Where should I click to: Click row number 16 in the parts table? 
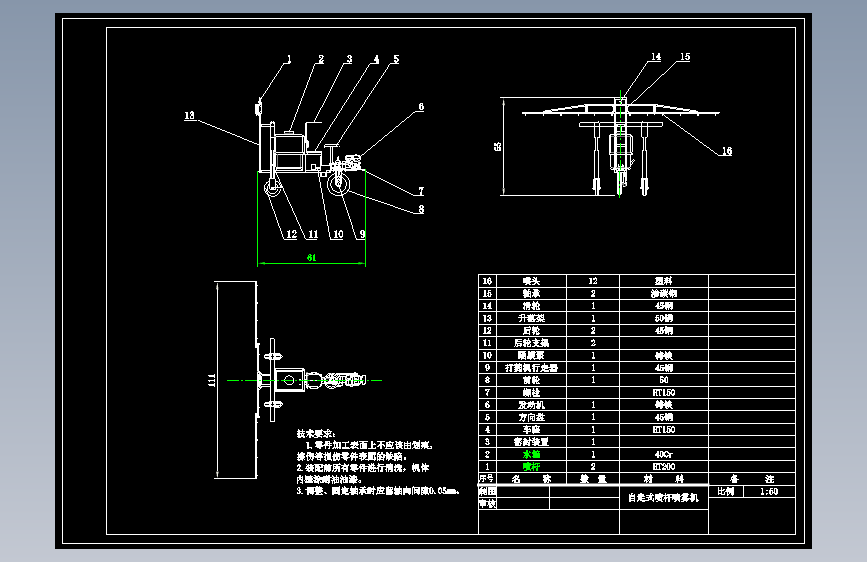(487, 281)
